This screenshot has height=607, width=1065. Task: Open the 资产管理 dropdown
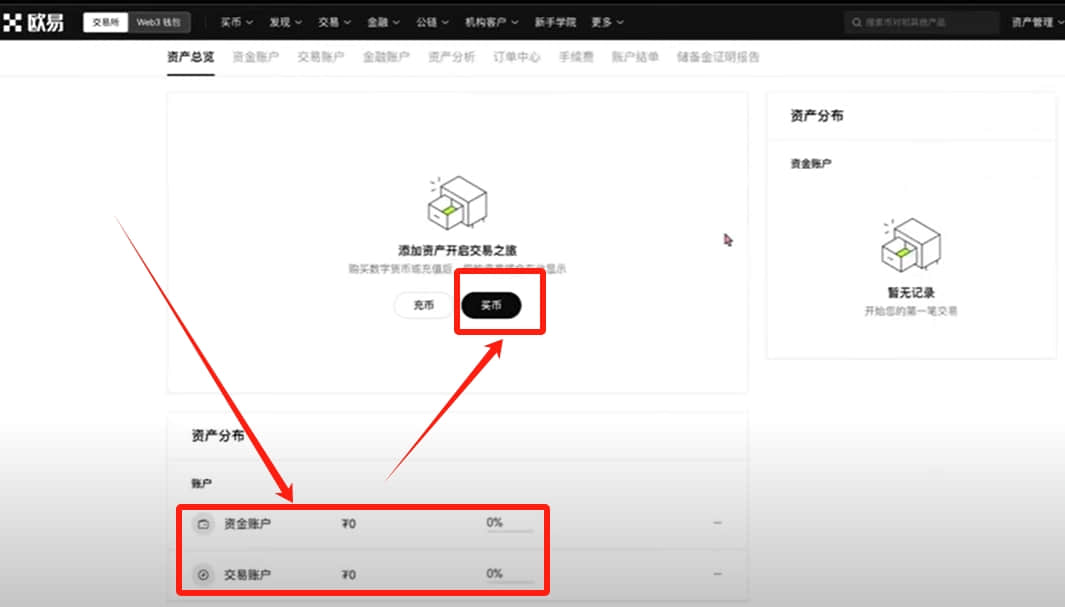pyautogui.click(x=1037, y=22)
